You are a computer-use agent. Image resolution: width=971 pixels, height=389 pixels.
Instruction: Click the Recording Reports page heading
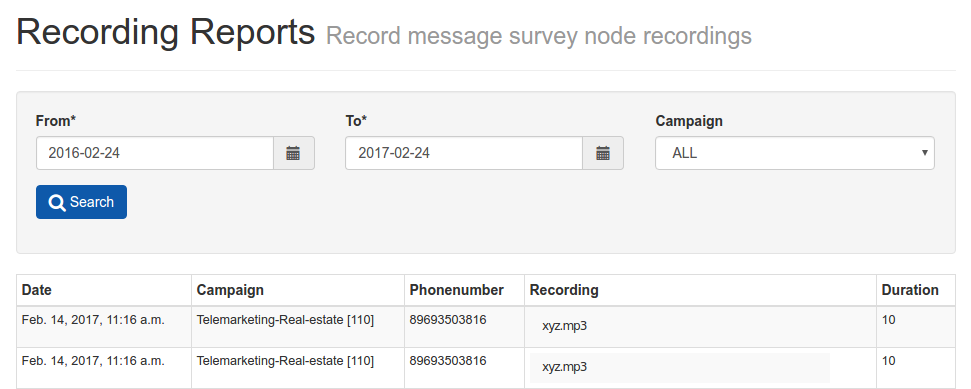165,32
